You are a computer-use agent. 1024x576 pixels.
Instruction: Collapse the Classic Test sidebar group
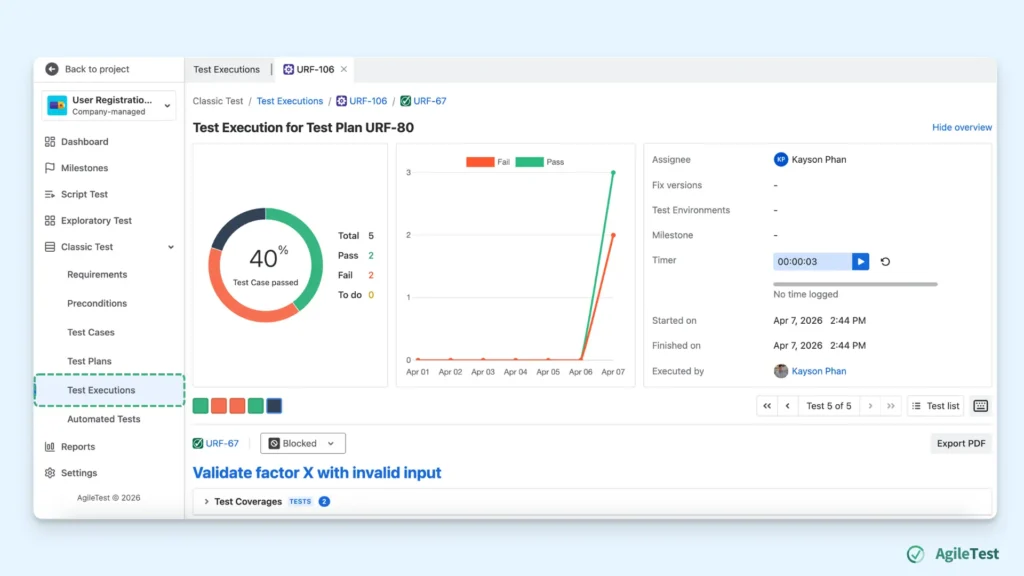click(x=171, y=247)
